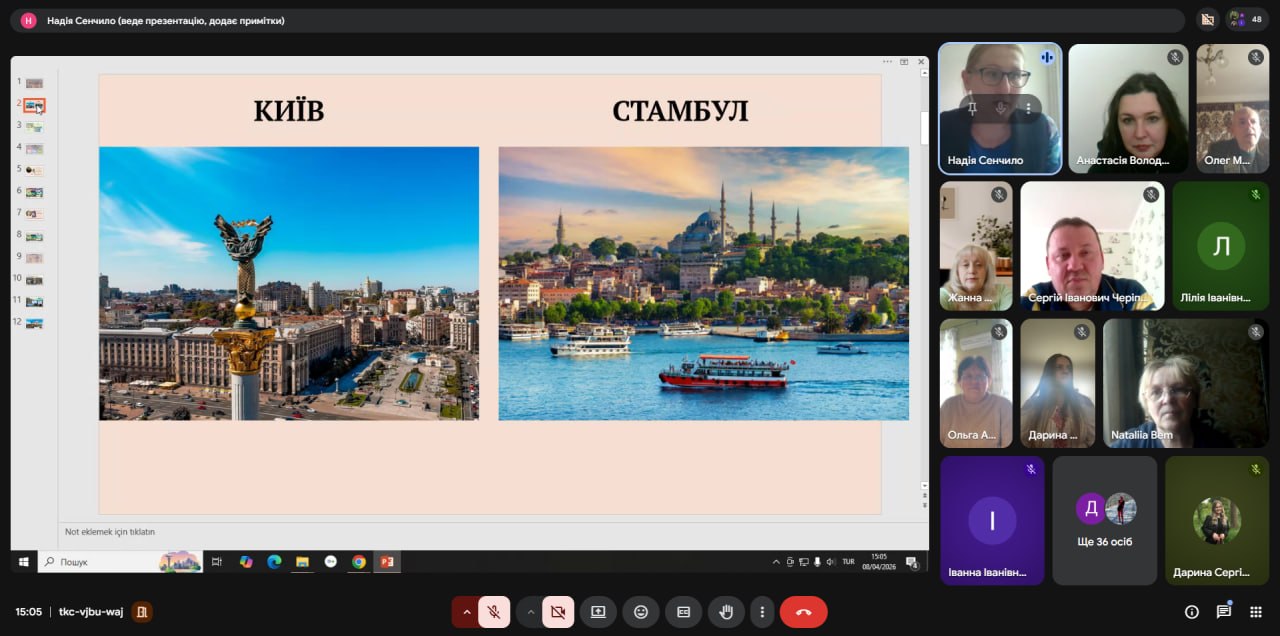Pin Надія Сенчило's video tile

point(972,108)
